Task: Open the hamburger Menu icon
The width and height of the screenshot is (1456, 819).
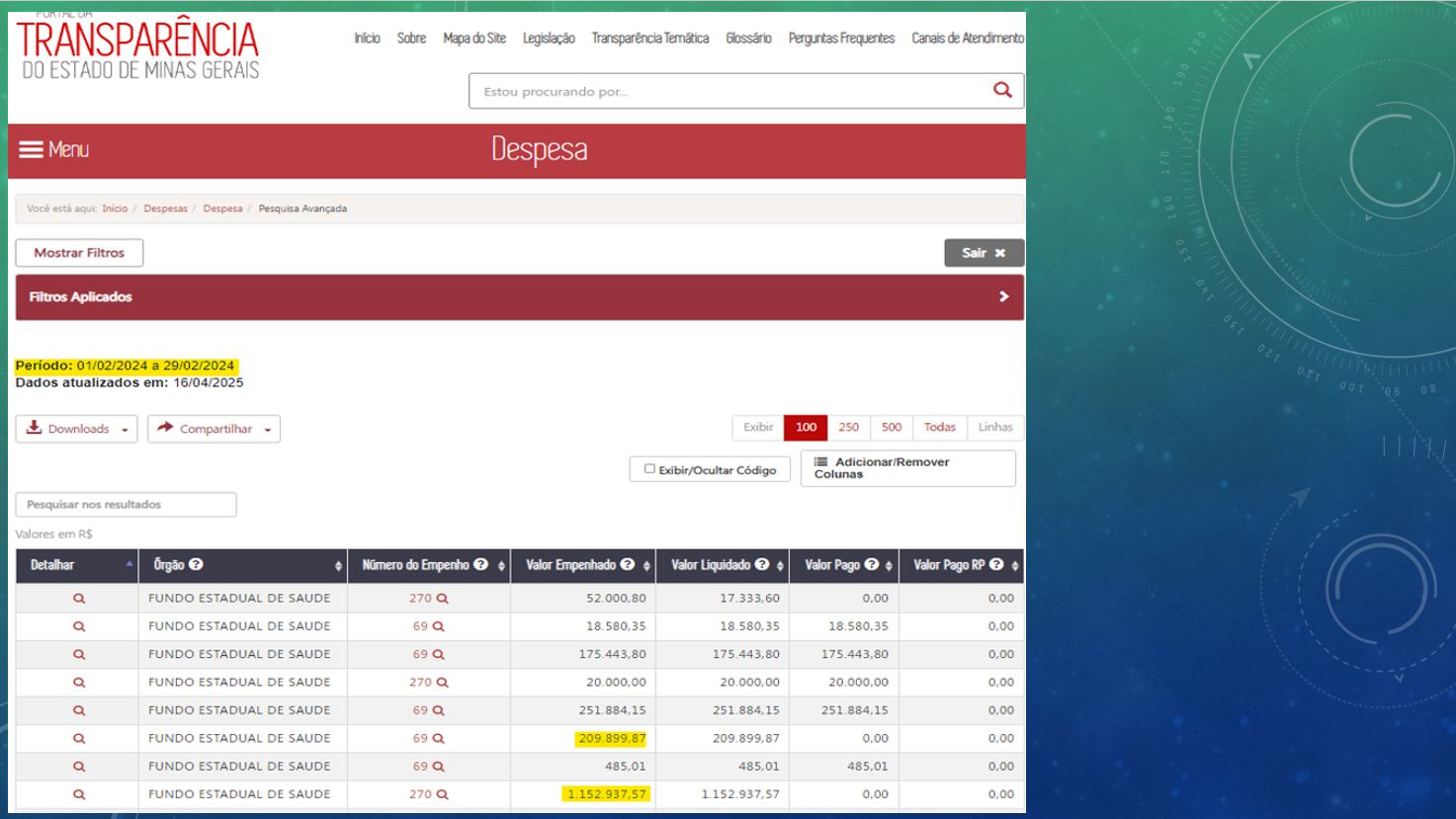Action: (x=31, y=149)
